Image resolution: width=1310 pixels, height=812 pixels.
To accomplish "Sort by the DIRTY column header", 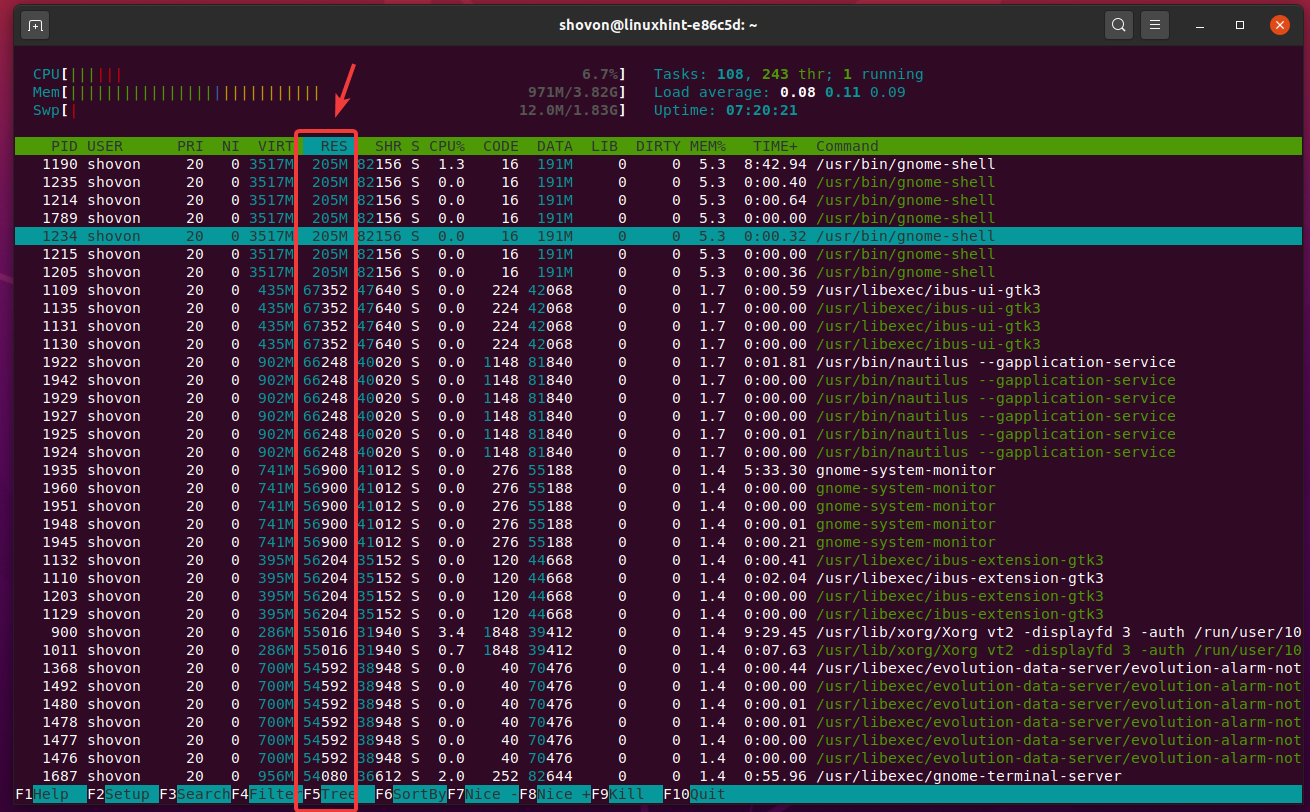I will click(658, 146).
